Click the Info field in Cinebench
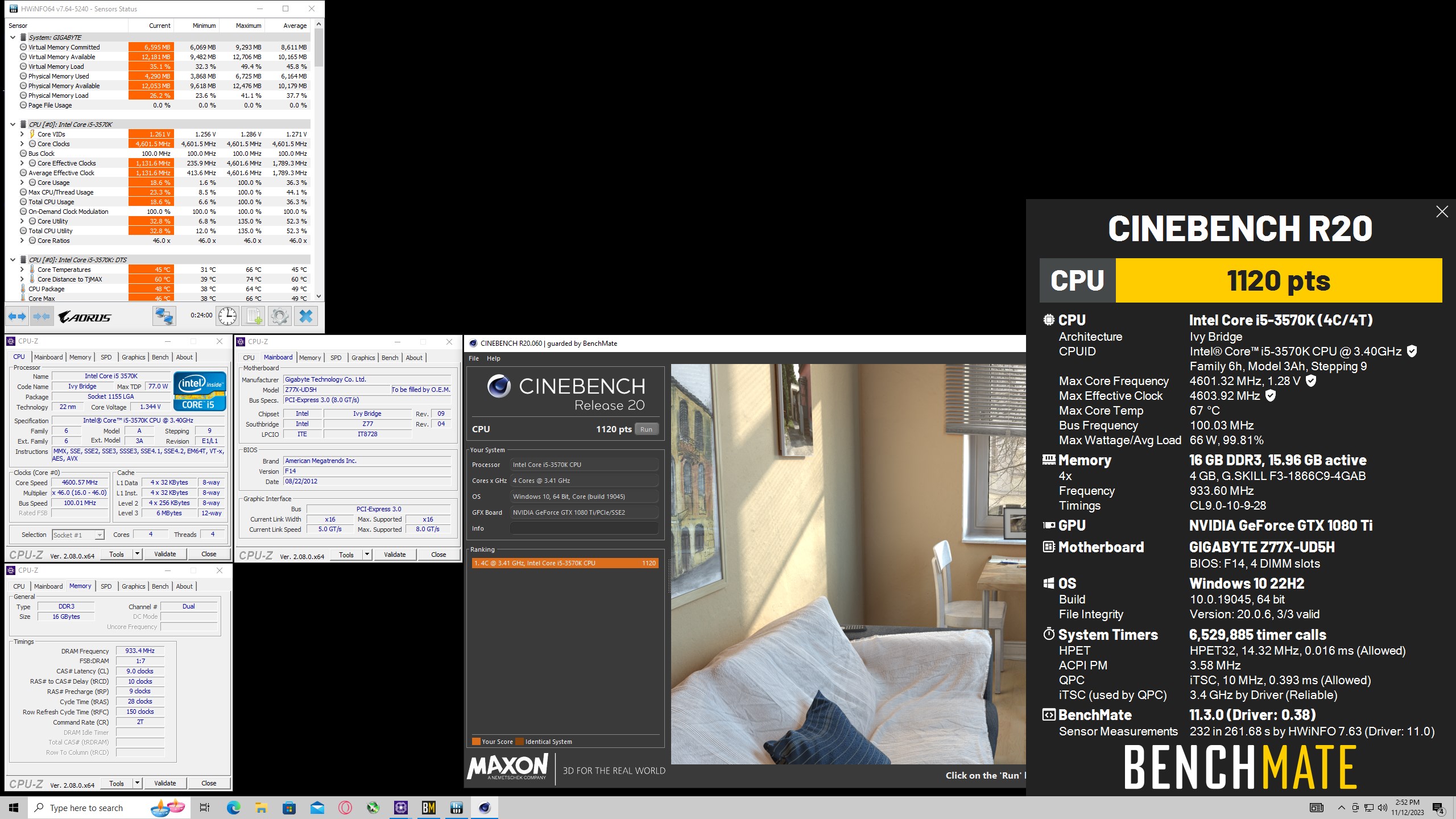Screen dimensions: 1456x819 (584, 528)
